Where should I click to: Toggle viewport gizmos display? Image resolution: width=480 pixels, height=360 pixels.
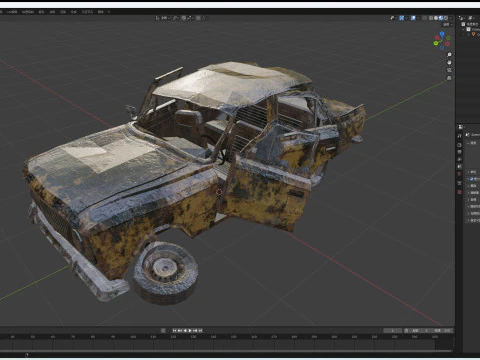[402, 18]
